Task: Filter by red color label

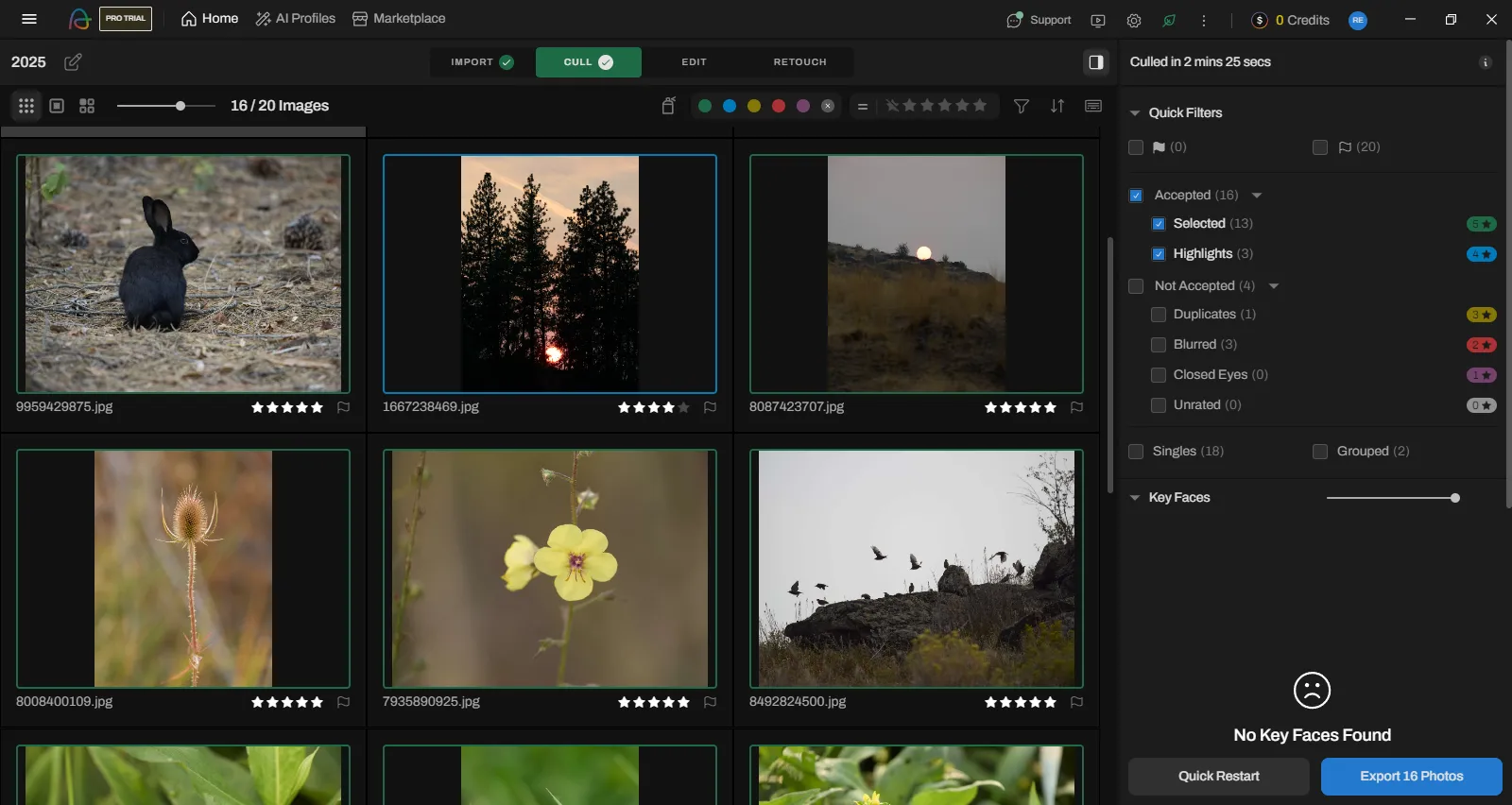Action: click(779, 106)
